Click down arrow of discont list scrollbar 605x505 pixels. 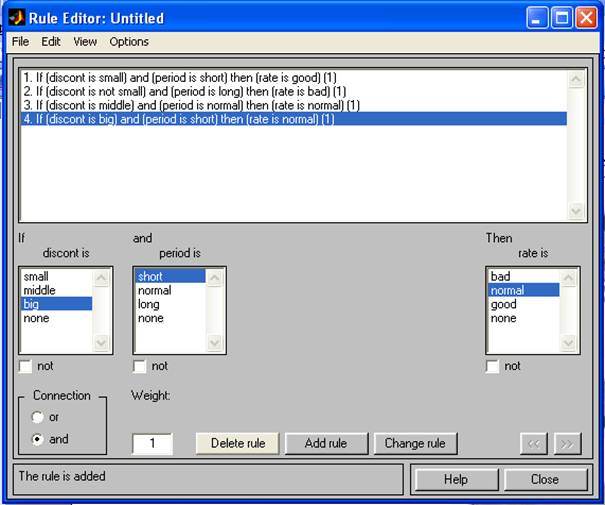pos(101,343)
